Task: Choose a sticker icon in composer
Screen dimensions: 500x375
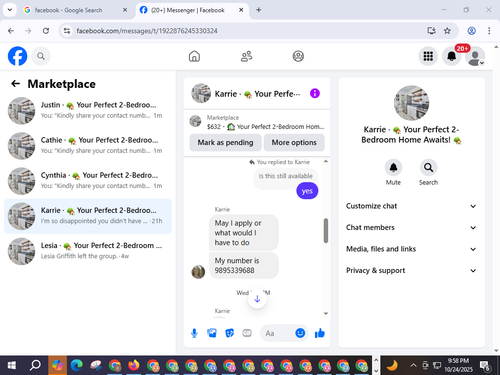Action: (x=230, y=333)
